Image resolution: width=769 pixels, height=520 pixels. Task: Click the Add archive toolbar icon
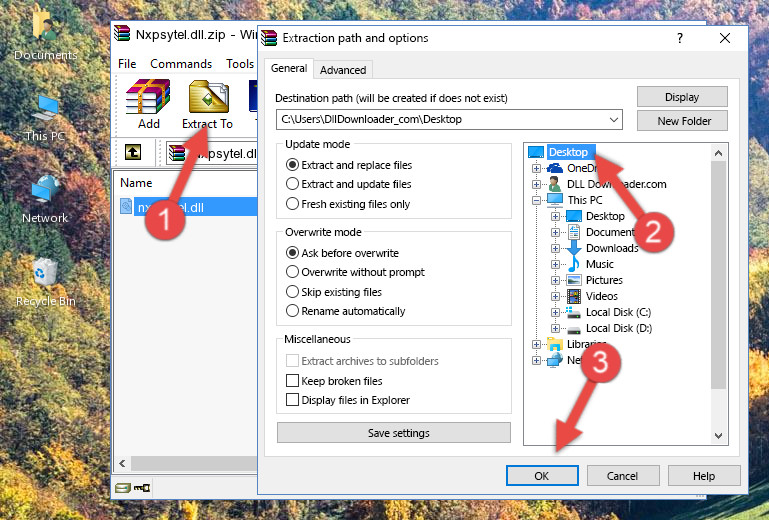click(148, 104)
